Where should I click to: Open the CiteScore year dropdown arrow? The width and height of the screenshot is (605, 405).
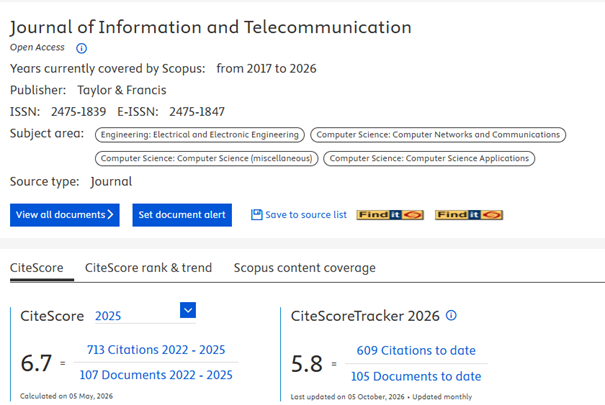point(188,310)
